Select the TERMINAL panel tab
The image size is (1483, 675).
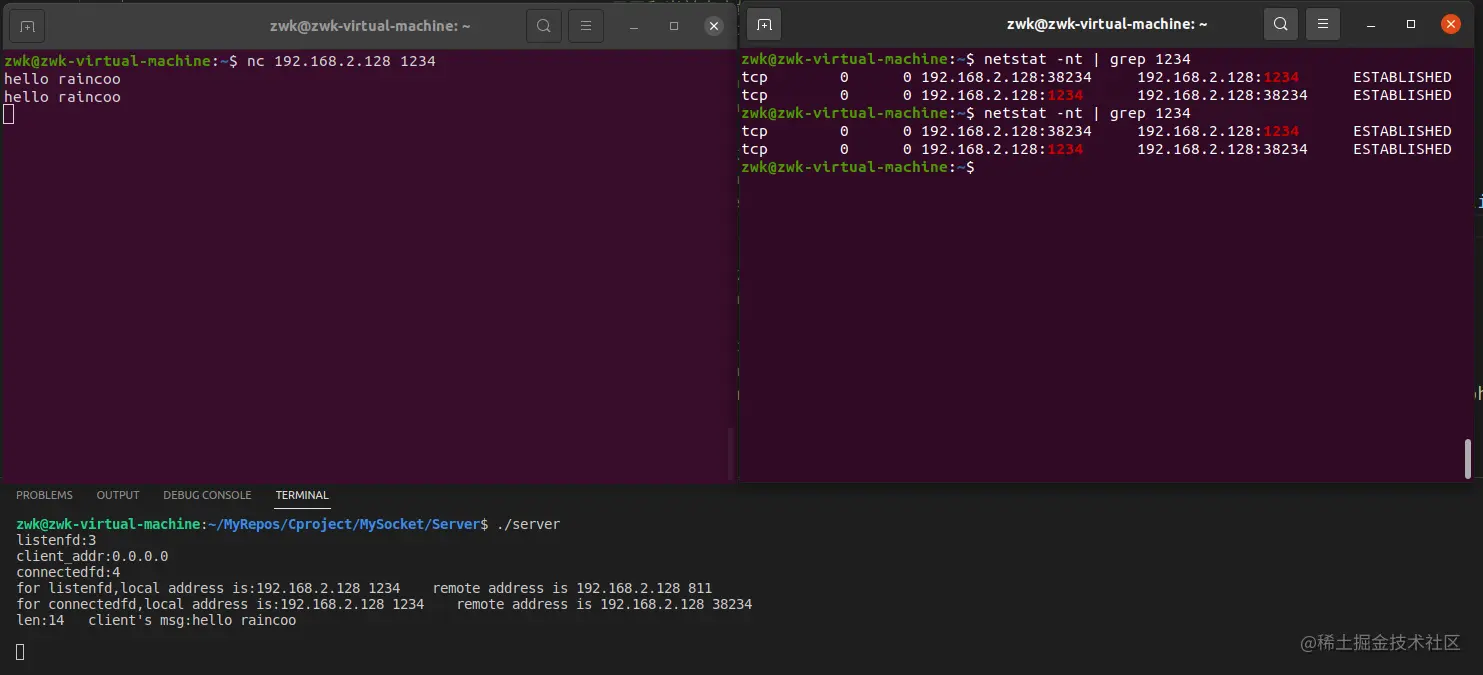click(302, 495)
